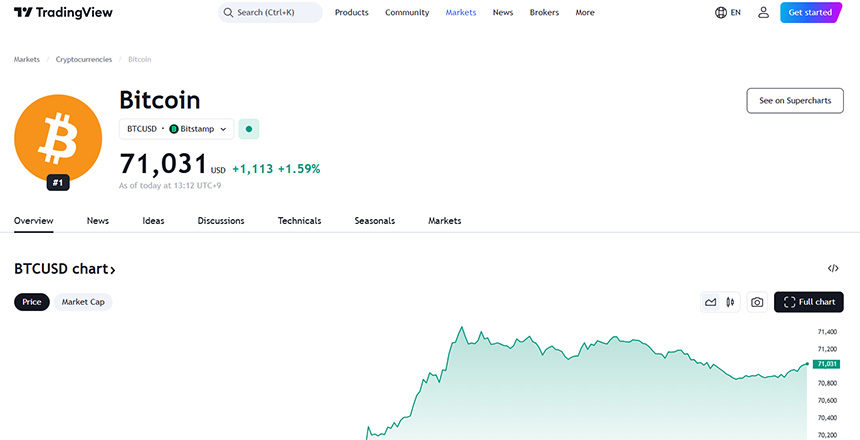Screen dimensions: 860x440
Task: Click the 71,031 price label on chart axis
Action: point(826,364)
